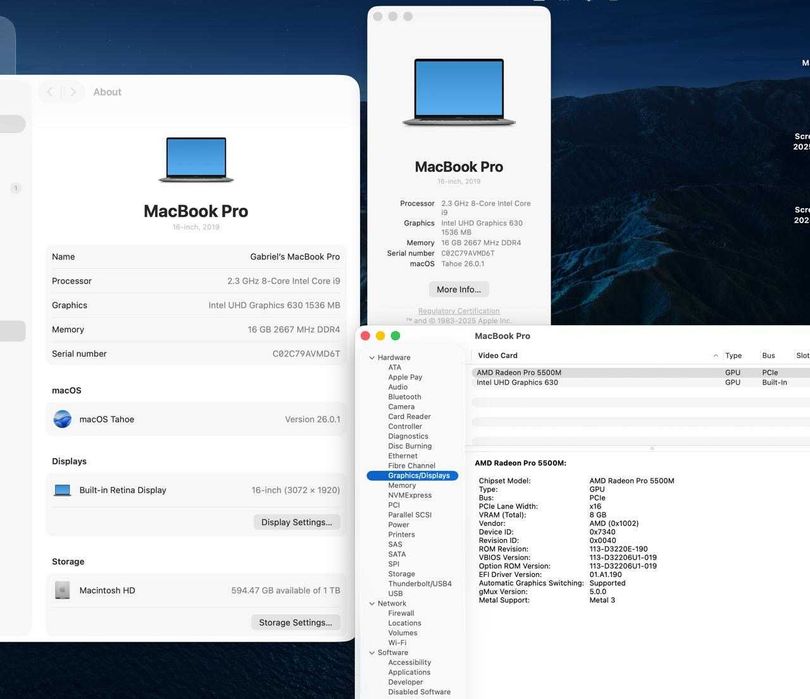Select Wi-Fi under Network
810x699 pixels.
click(x=397, y=643)
